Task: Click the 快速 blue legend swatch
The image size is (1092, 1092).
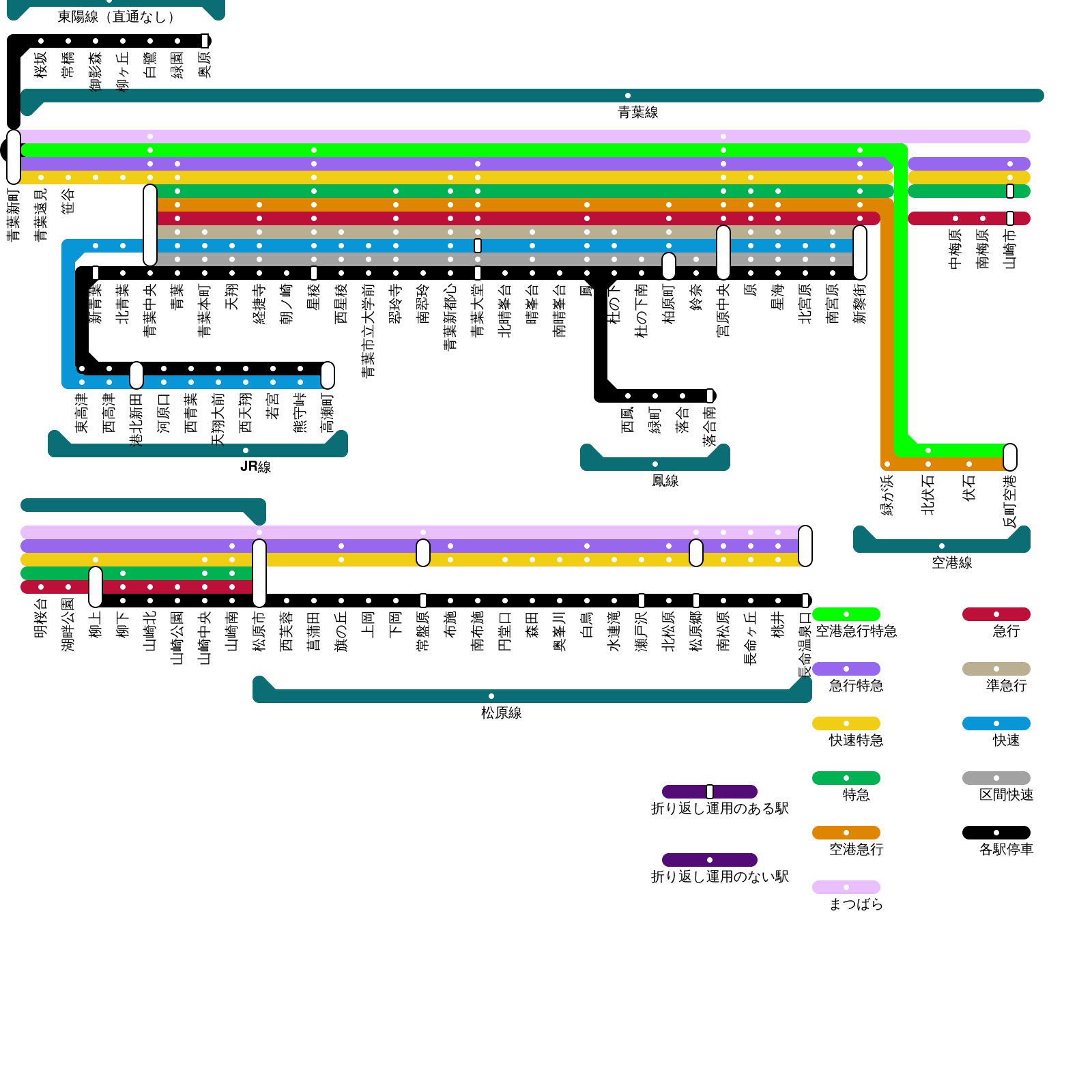Action: (x=996, y=723)
